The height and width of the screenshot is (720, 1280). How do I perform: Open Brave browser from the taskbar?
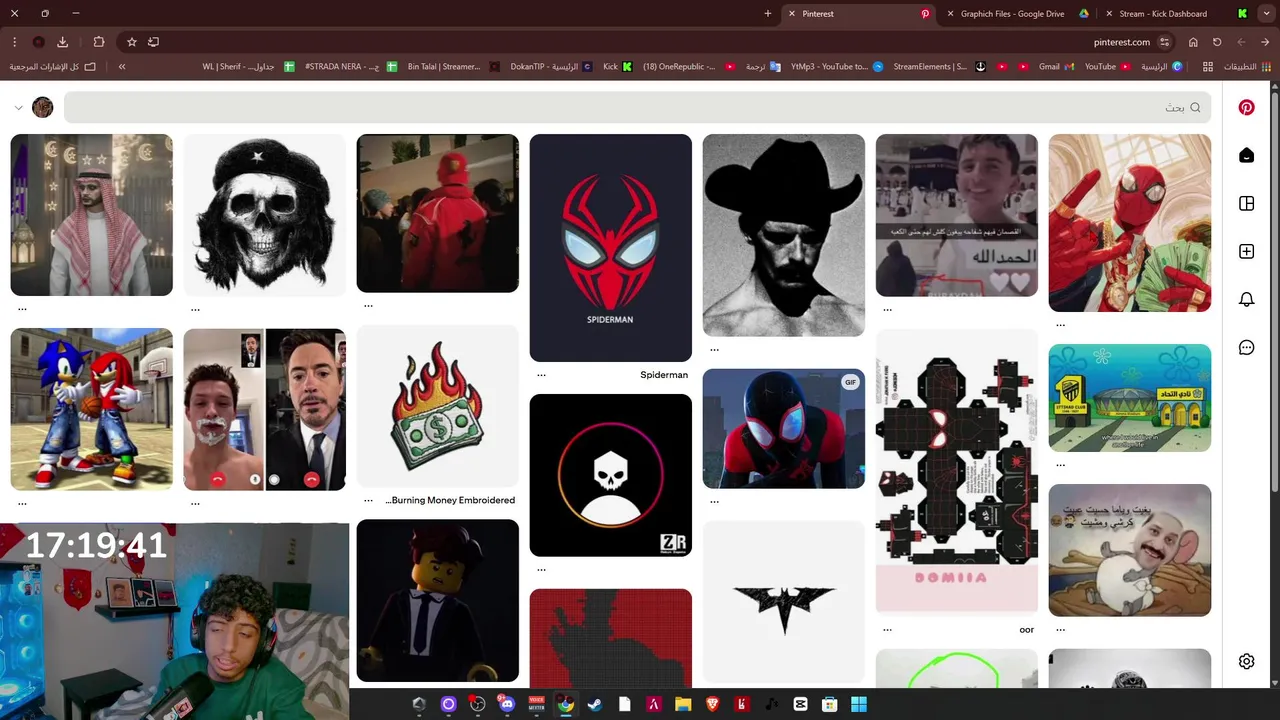[712, 704]
